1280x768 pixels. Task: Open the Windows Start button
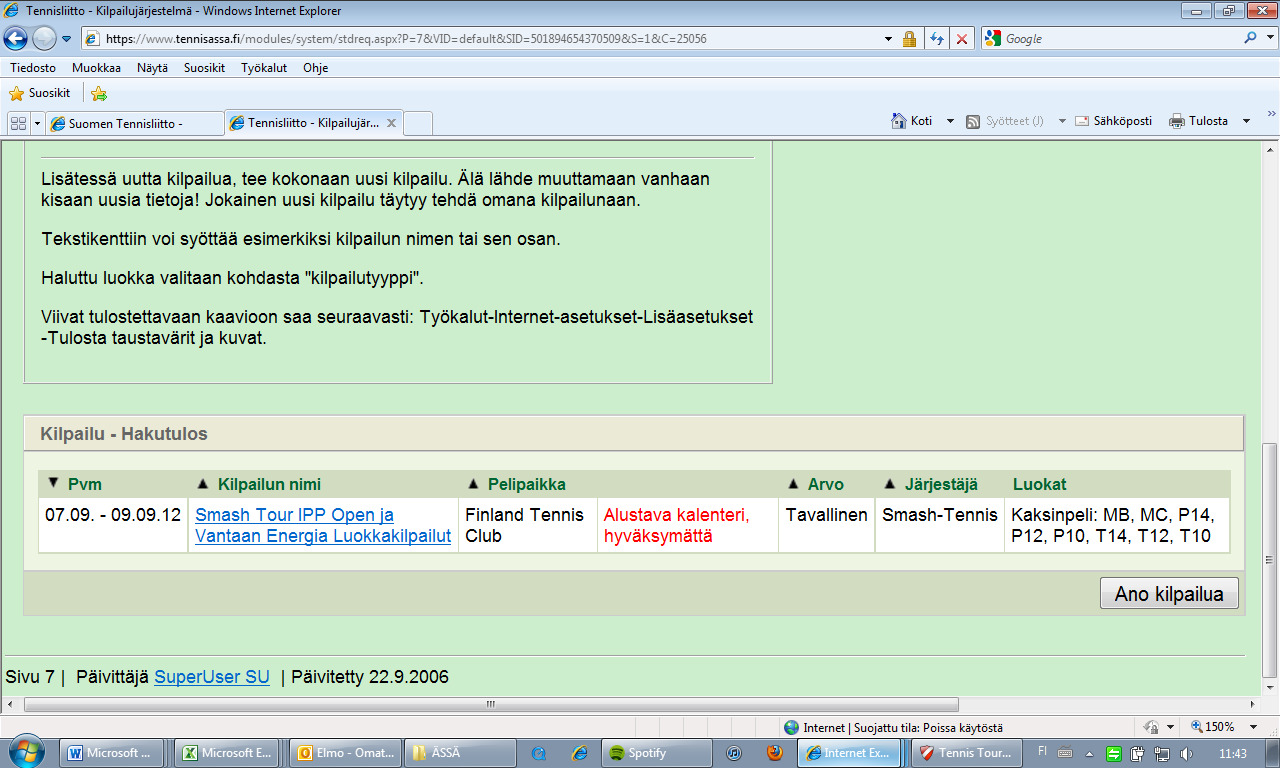25,752
